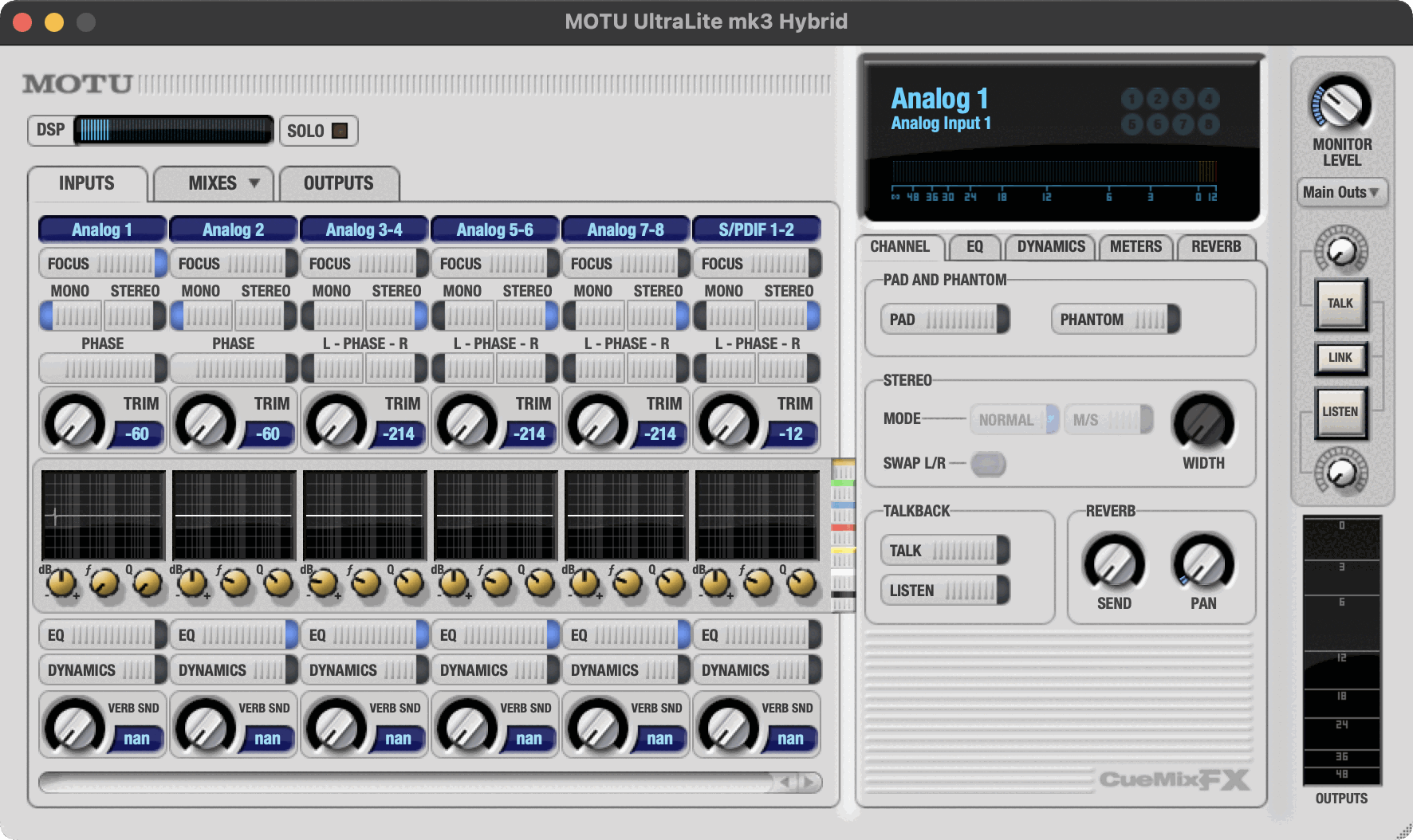Click the M/S mode switch
This screenshot has width=1413, height=840.
point(1108,419)
